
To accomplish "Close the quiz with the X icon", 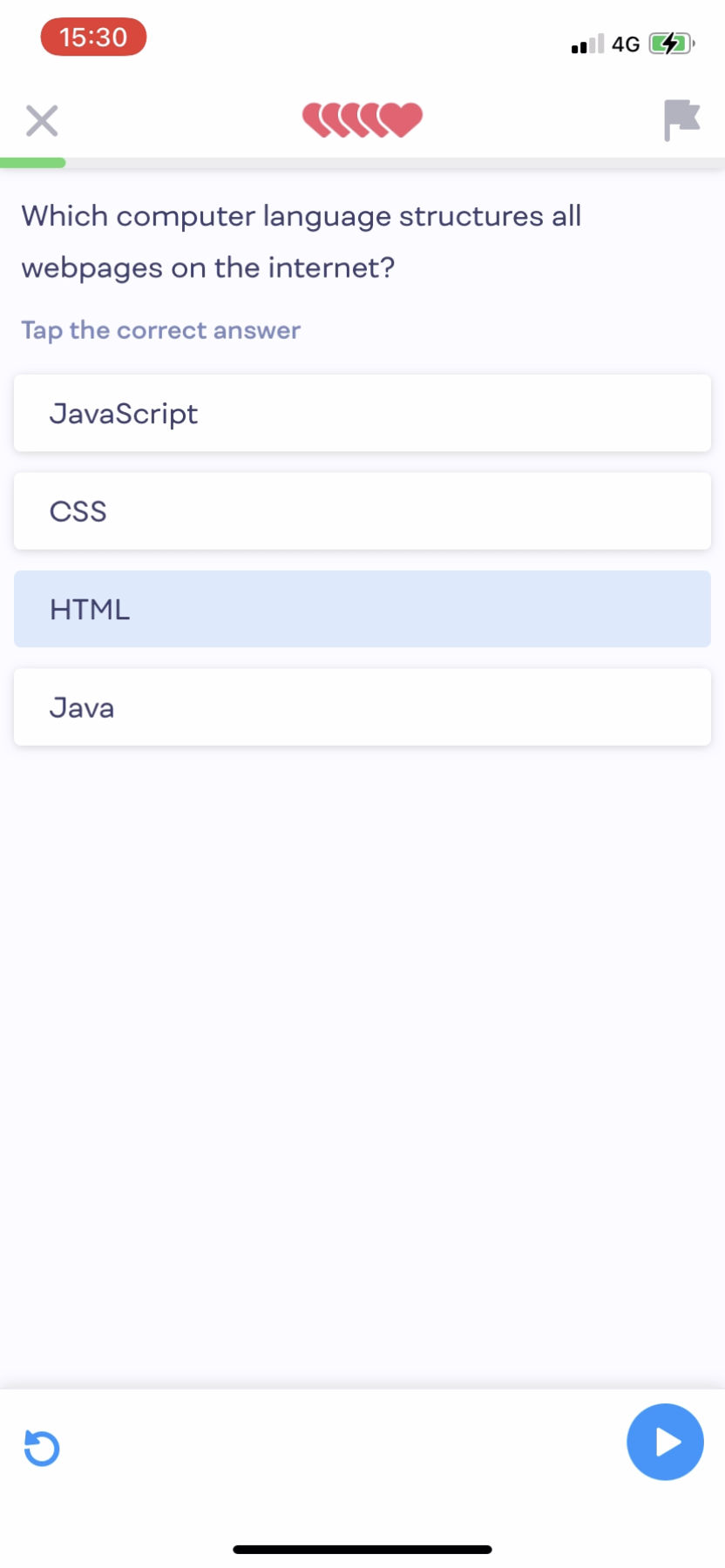I will tap(42, 121).
